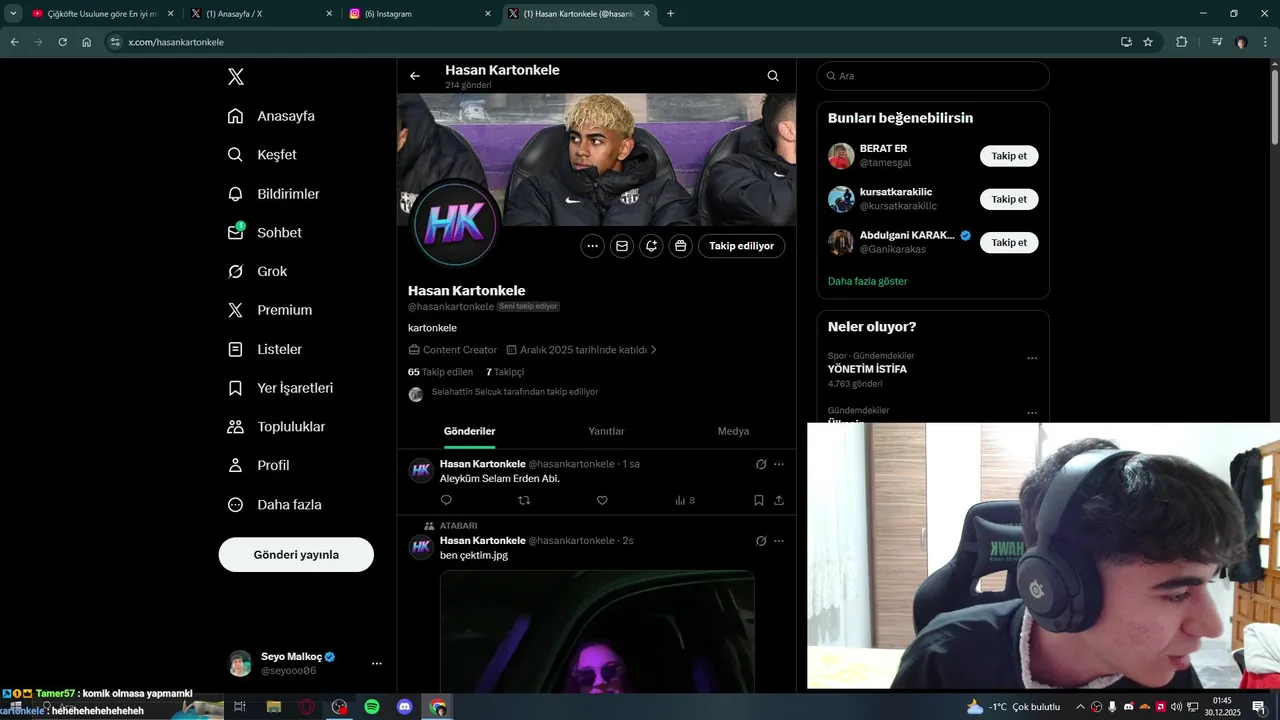Viewport: 1280px width, 720px height.
Task: Open the Windows notification center
Action: [1259, 707]
